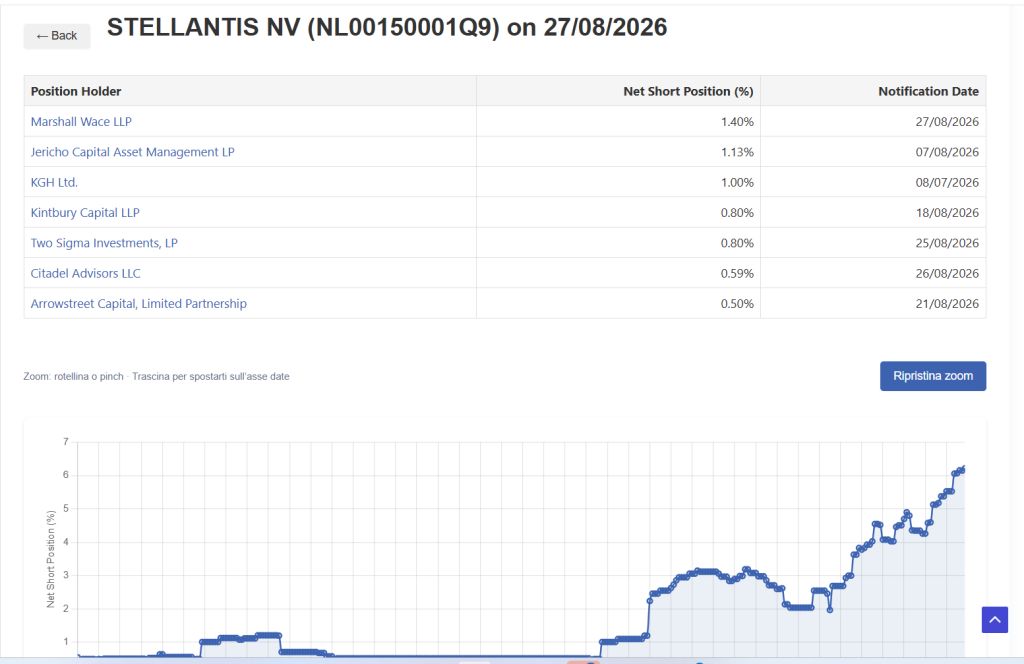Open KGH Ltd. holder link
1024x664 pixels.
click(54, 182)
